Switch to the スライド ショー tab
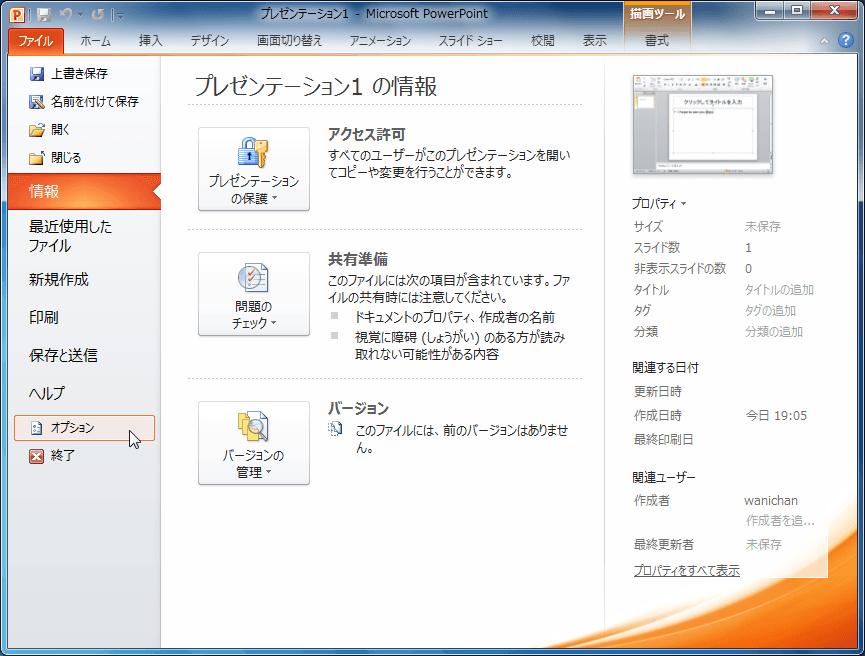The height and width of the screenshot is (656, 865). pos(471,41)
